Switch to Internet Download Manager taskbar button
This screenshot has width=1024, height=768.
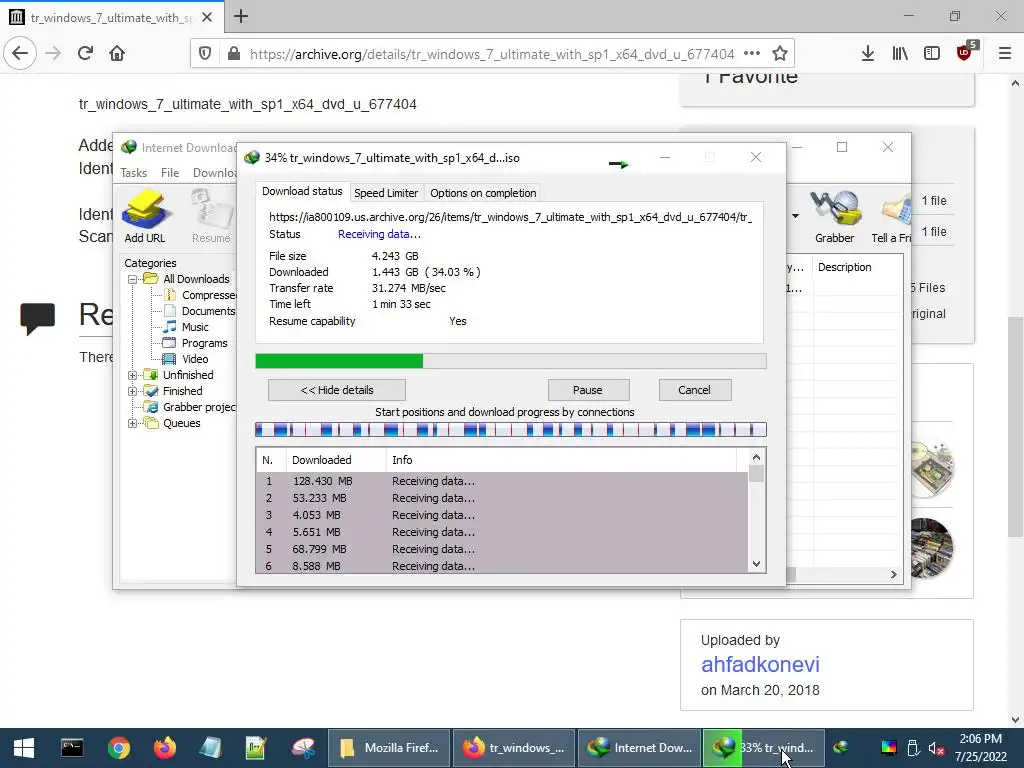639,748
